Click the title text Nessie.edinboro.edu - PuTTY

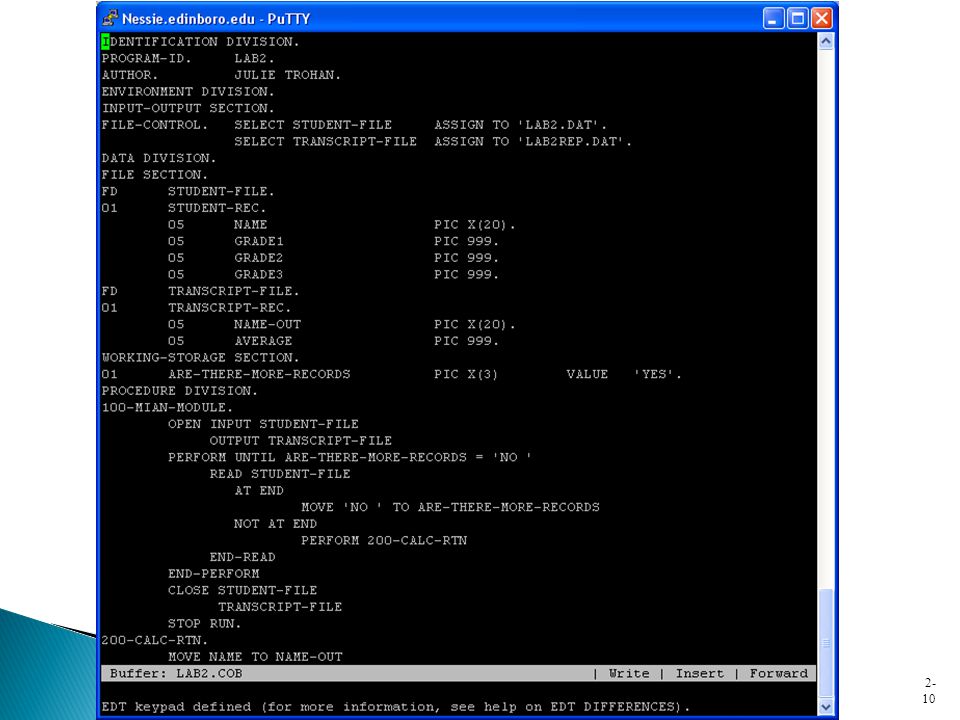(x=216, y=19)
